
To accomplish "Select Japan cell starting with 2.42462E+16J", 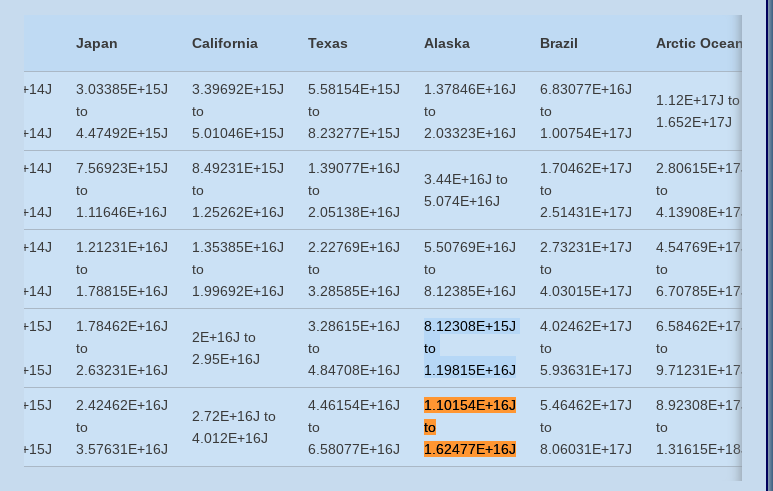I will [x=122, y=427].
